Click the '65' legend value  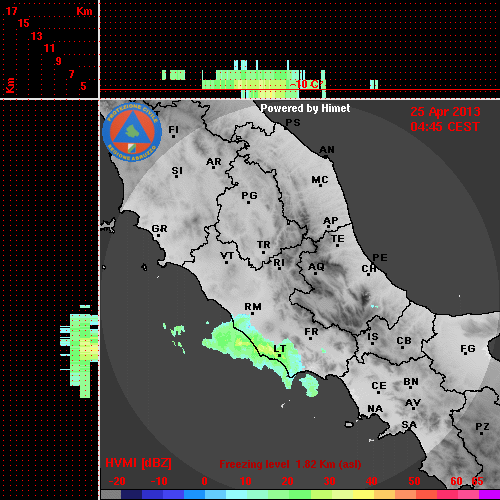[x=477, y=481]
